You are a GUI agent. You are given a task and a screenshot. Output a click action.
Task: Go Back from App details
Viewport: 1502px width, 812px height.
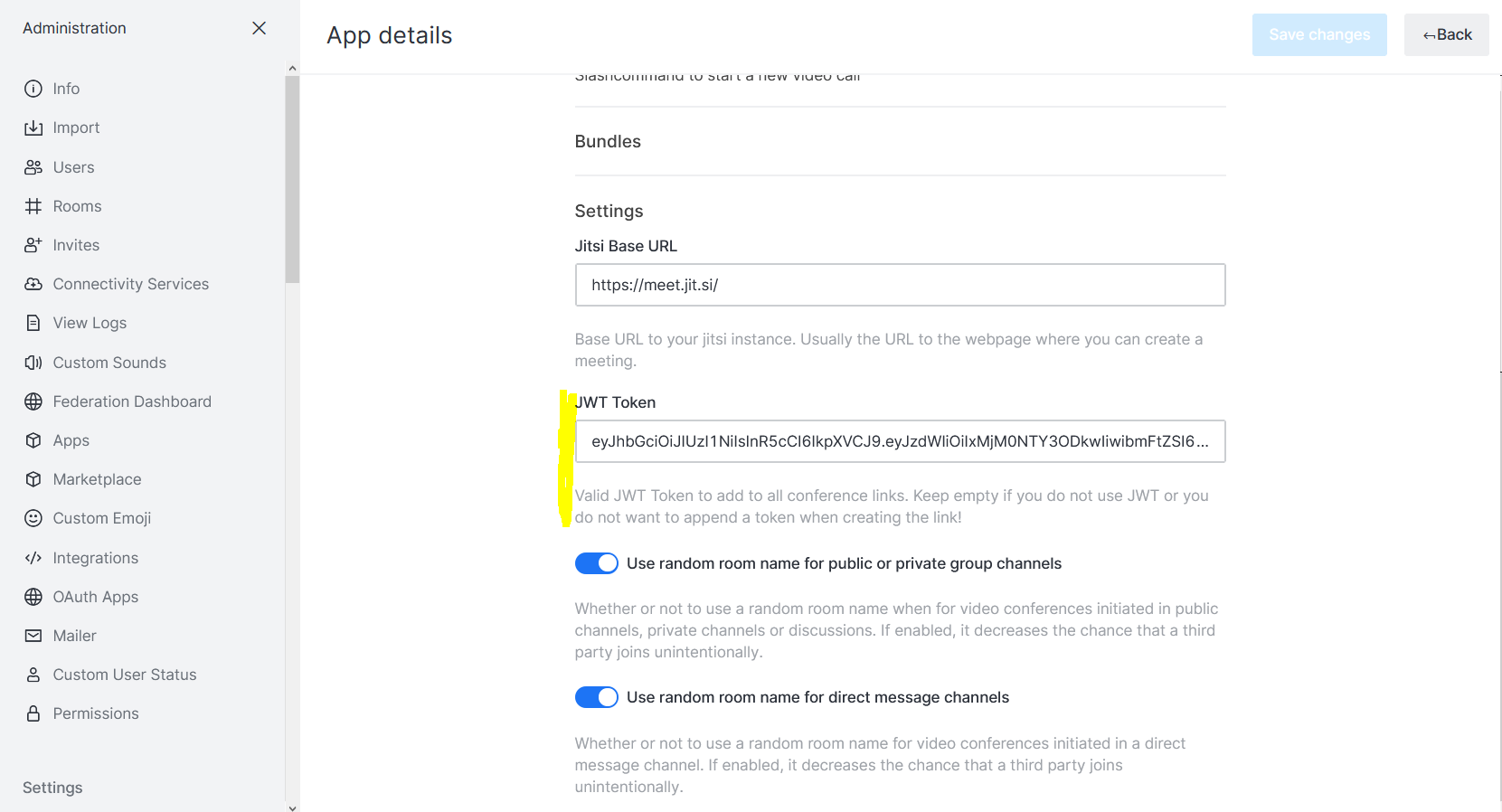click(x=1446, y=34)
